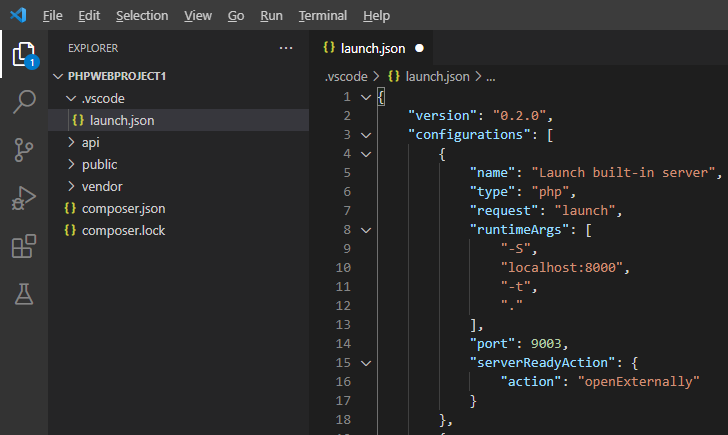Click the "serverReadyAction" key on line 15
Viewport: 728px width, 435px height.
coord(543,363)
